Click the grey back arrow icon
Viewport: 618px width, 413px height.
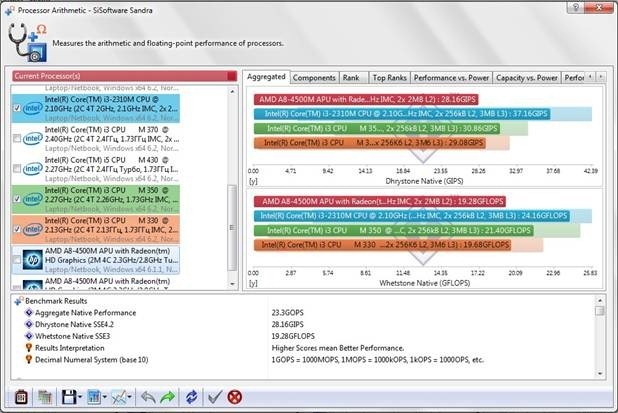pos(148,397)
